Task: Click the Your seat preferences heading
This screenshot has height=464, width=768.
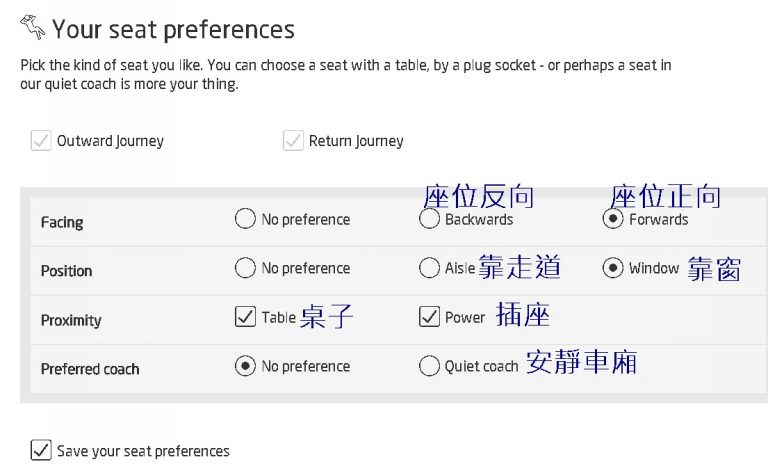Action: (173, 29)
